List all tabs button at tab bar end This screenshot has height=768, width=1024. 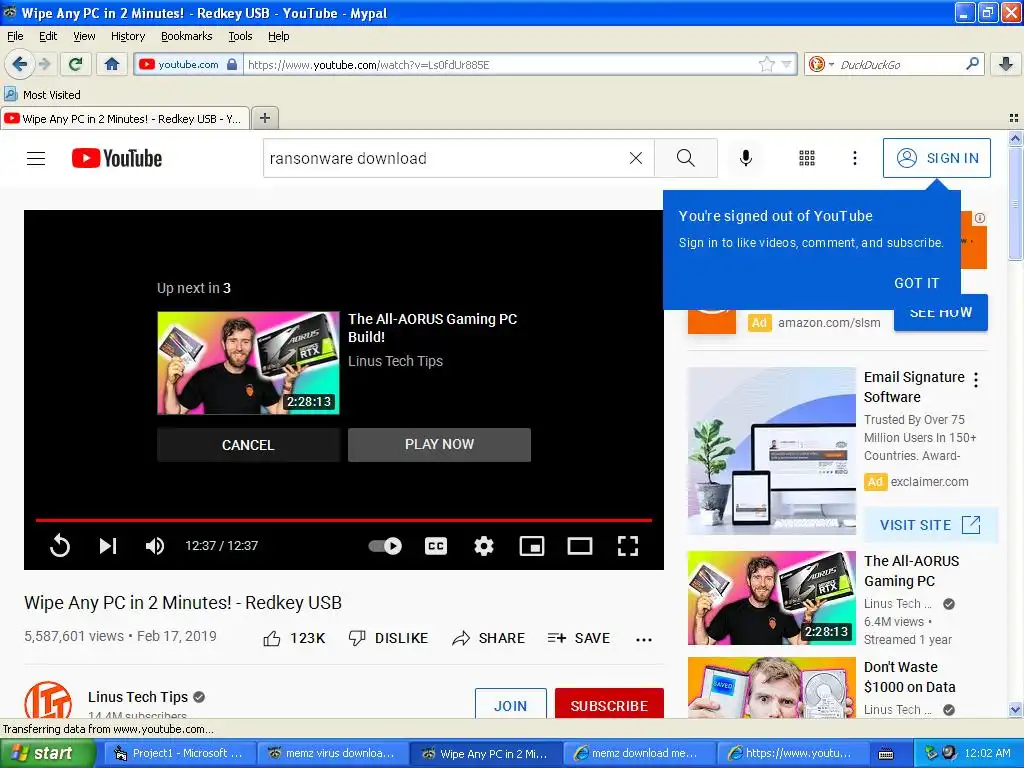click(1014, 118)
